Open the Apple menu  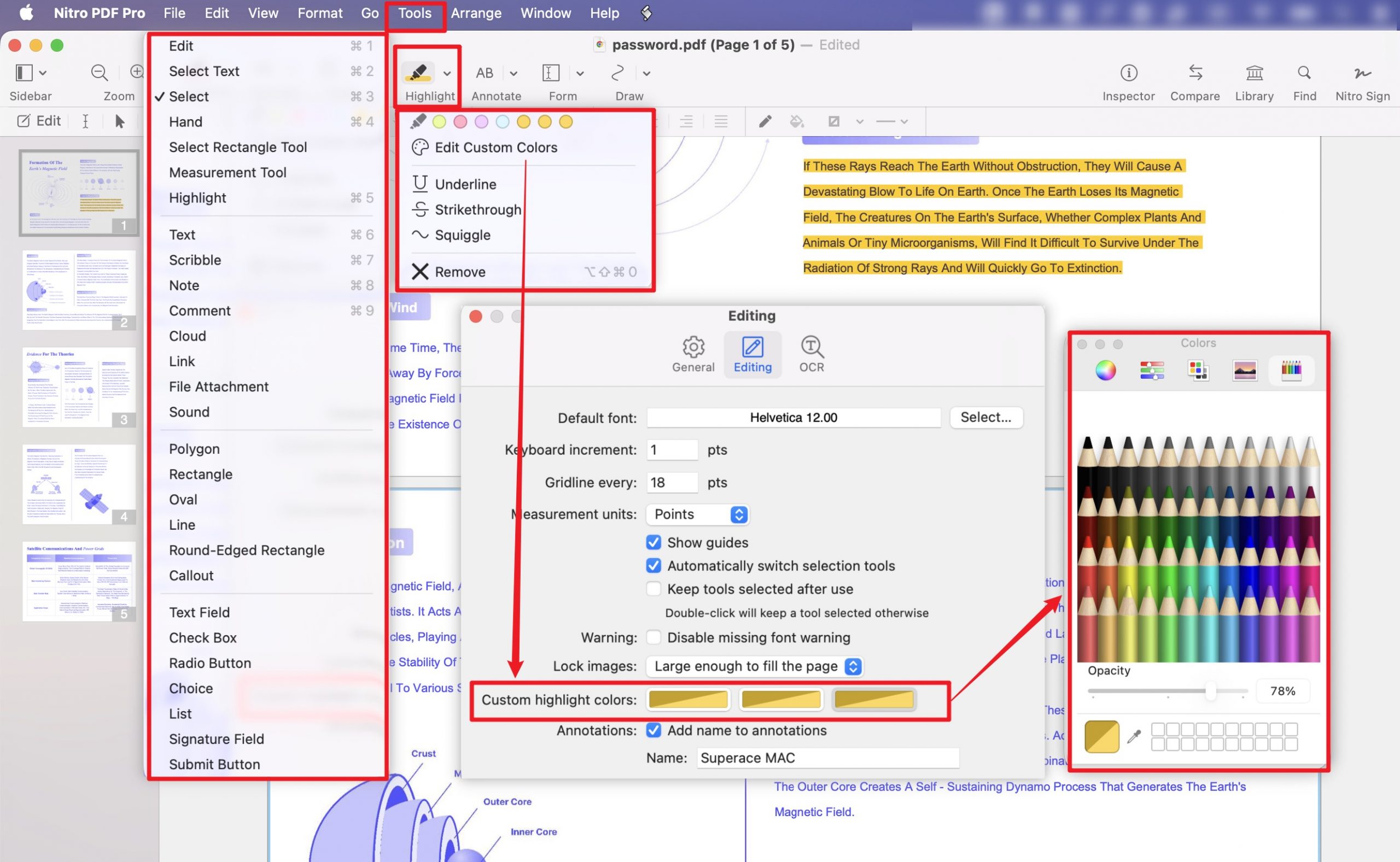(26, 13)
